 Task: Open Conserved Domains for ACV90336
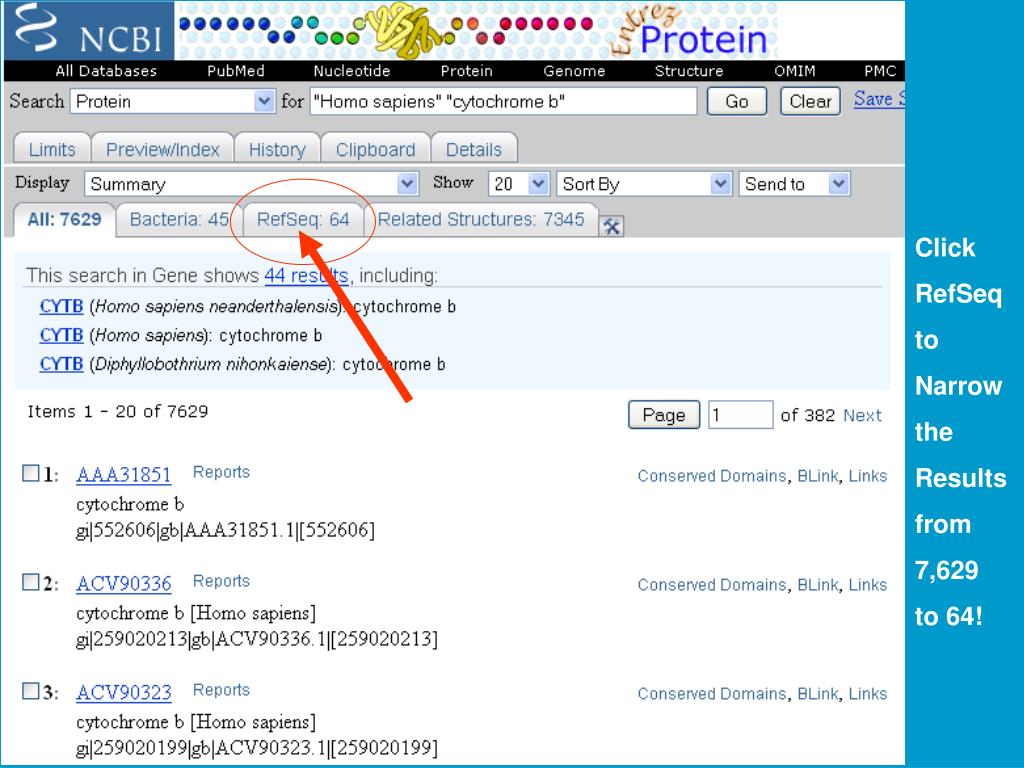click(x=712, y=585)
